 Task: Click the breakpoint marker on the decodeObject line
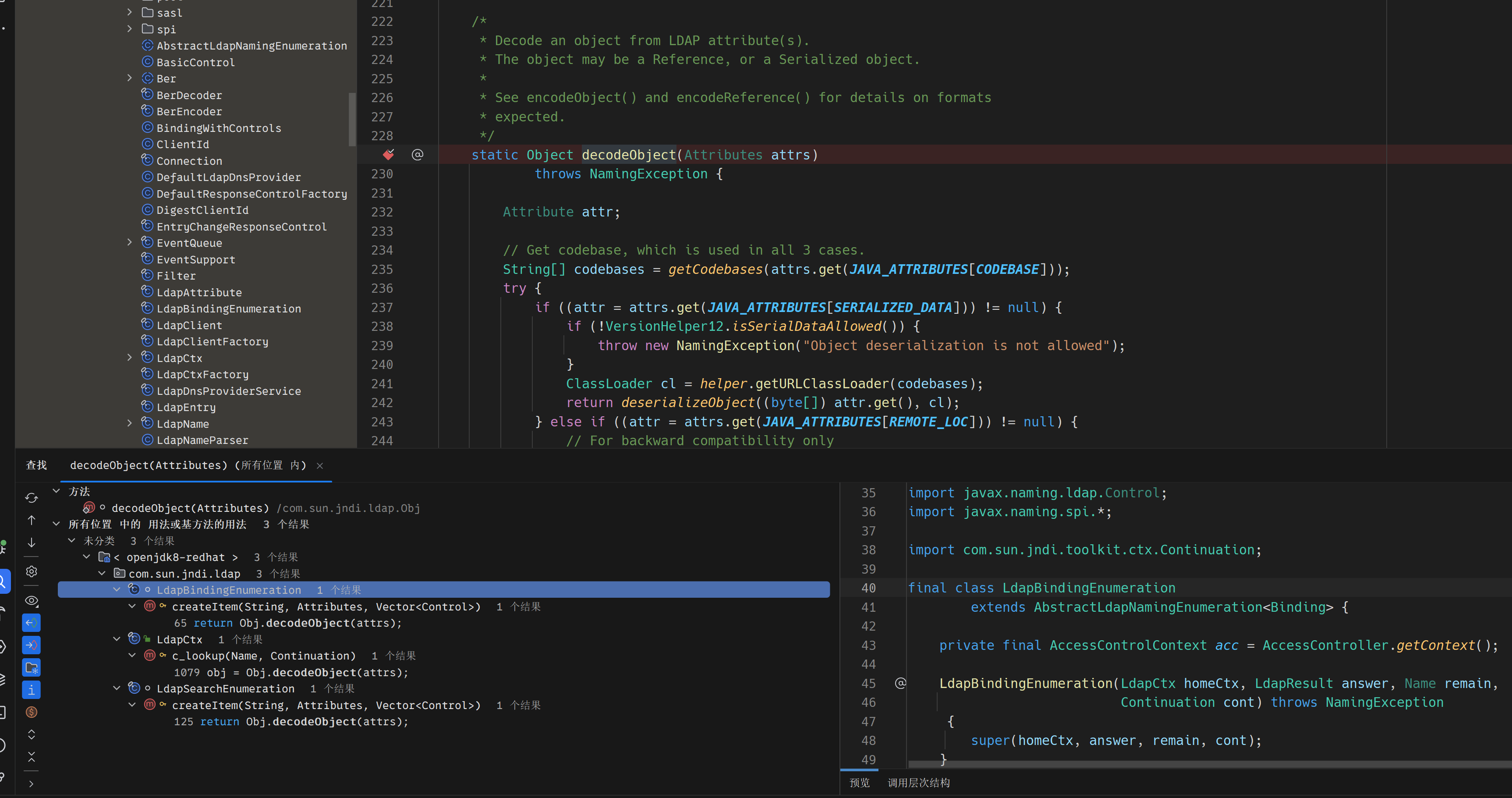(388, 154)
